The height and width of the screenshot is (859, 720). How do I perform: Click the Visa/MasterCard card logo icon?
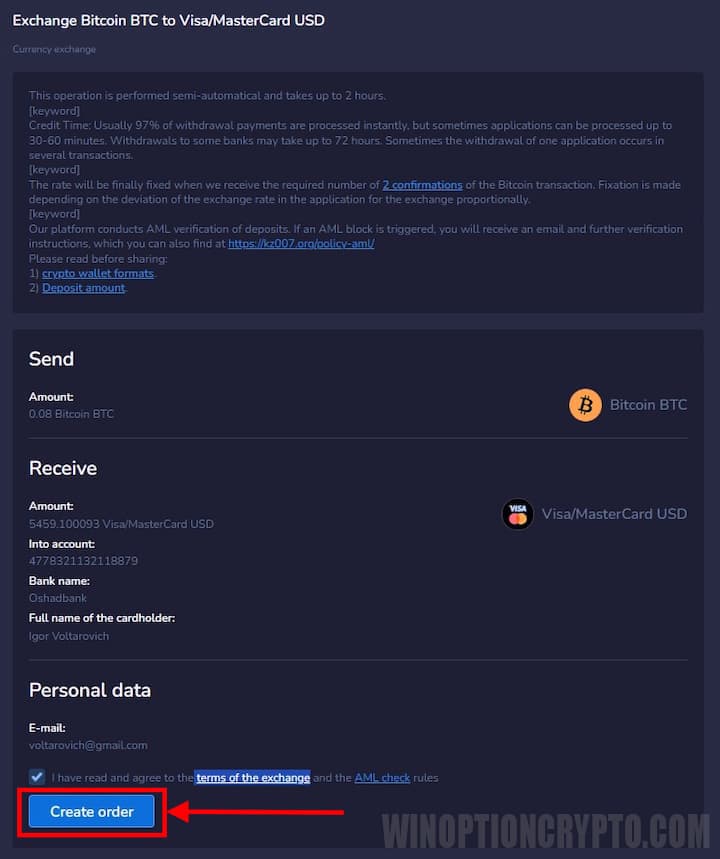coord(517,514)
